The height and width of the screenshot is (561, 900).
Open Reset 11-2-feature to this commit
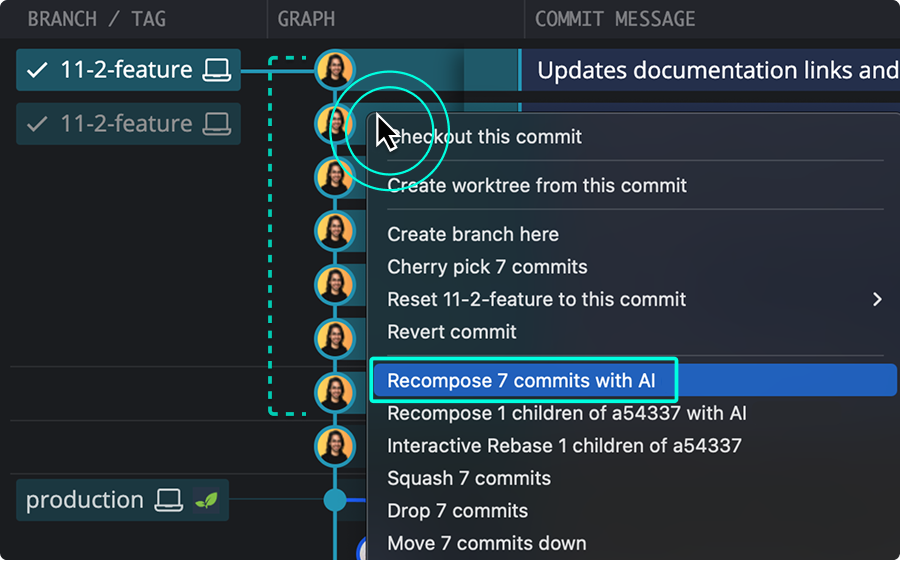pyautogui.click(x=537, y=299)
